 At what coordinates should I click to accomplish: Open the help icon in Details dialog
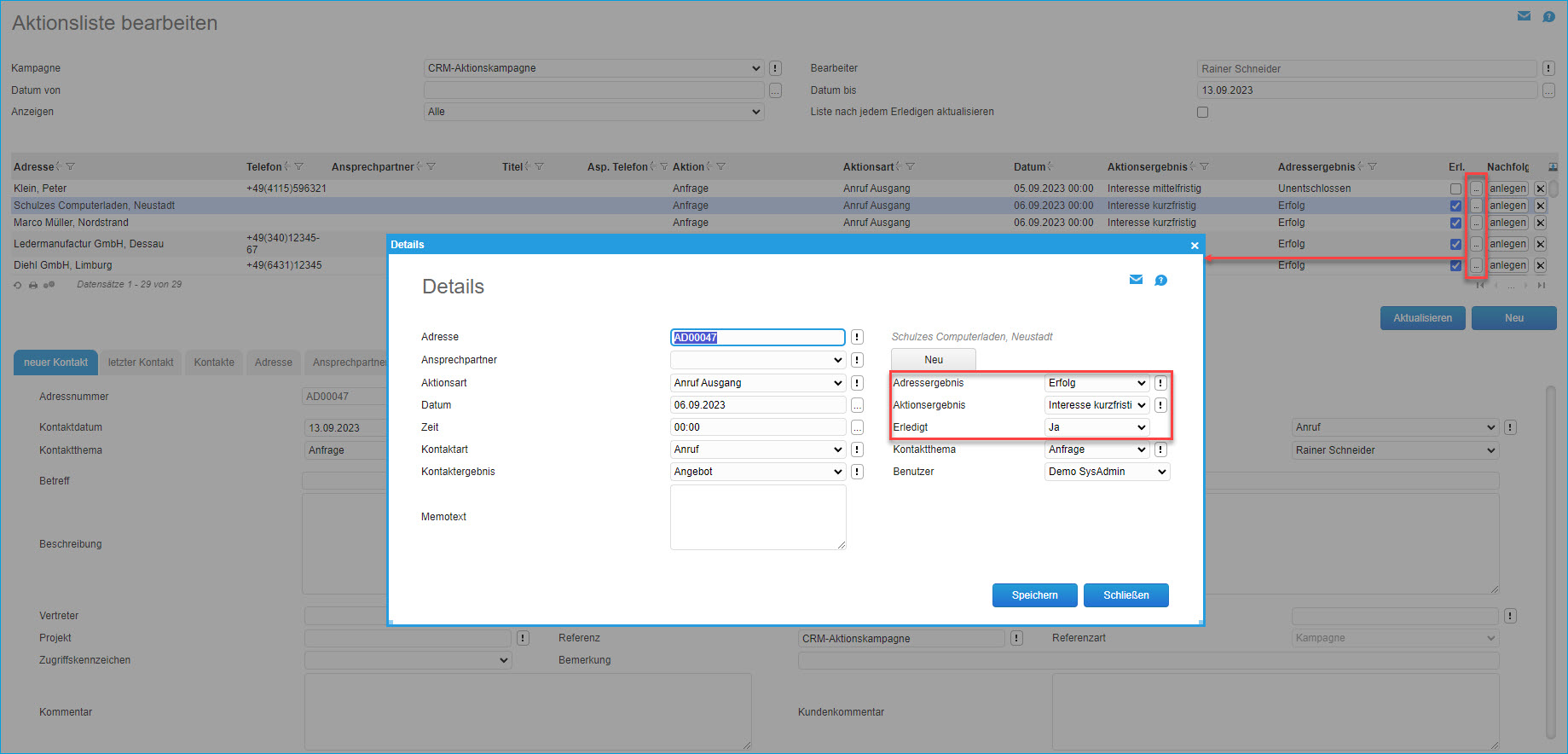click(x=1160, y=281)
